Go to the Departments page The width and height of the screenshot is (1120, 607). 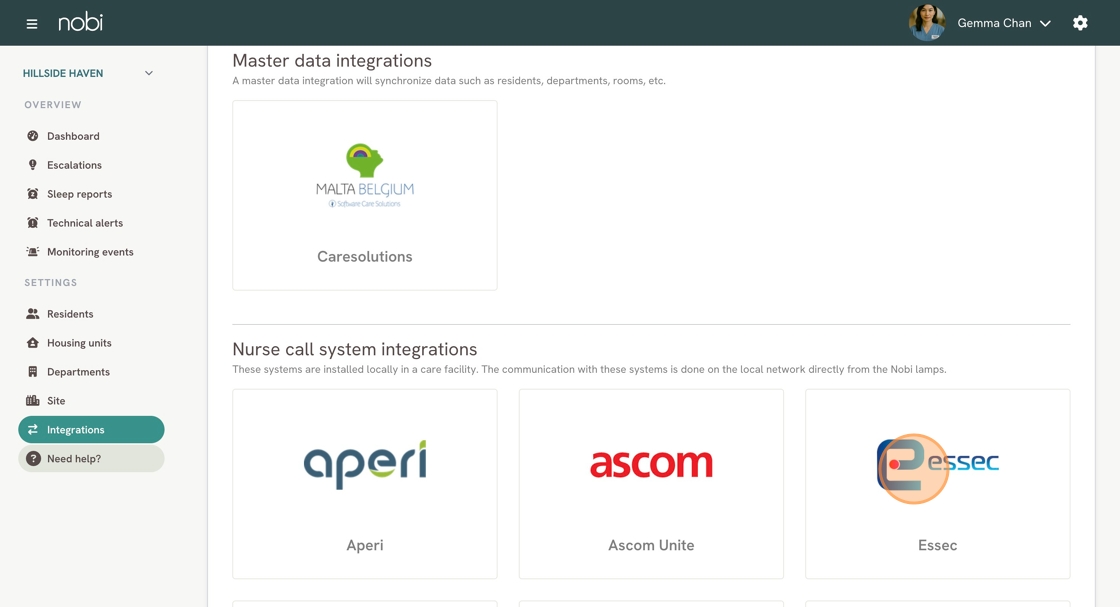[78, 372]
